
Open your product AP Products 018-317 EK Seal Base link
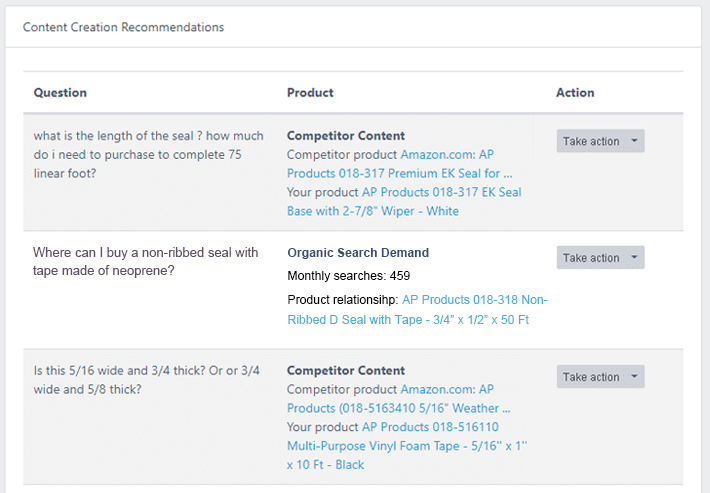(x=404, y=201)
